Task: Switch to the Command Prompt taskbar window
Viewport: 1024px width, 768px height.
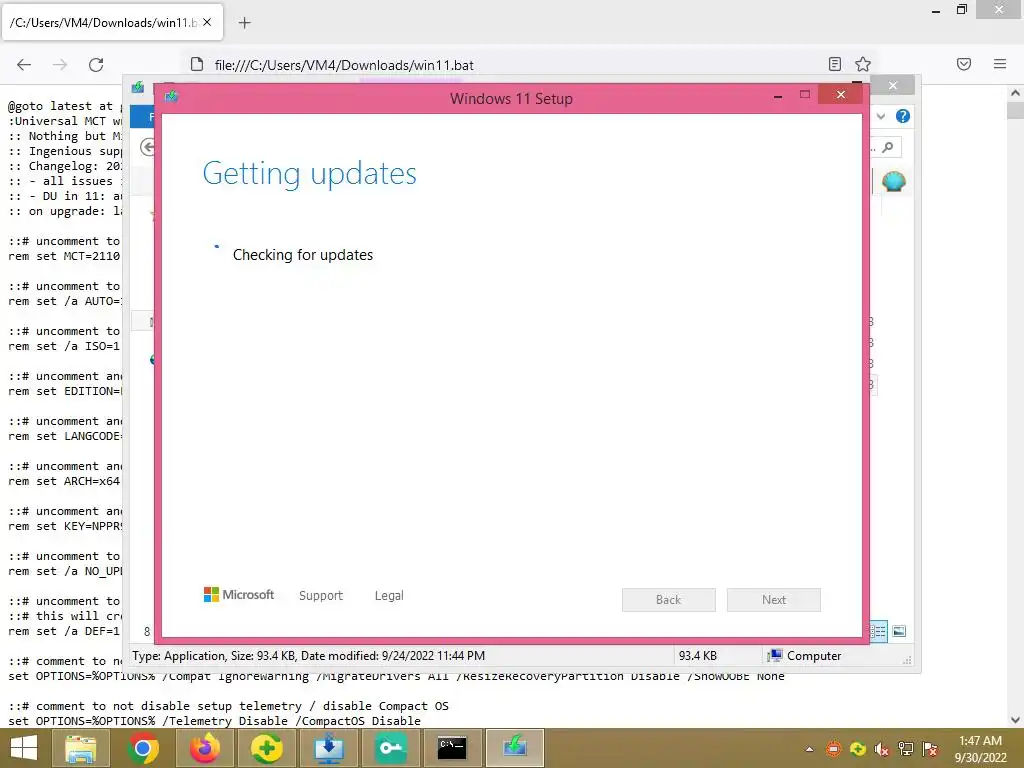Action: [x=452, y=748]
